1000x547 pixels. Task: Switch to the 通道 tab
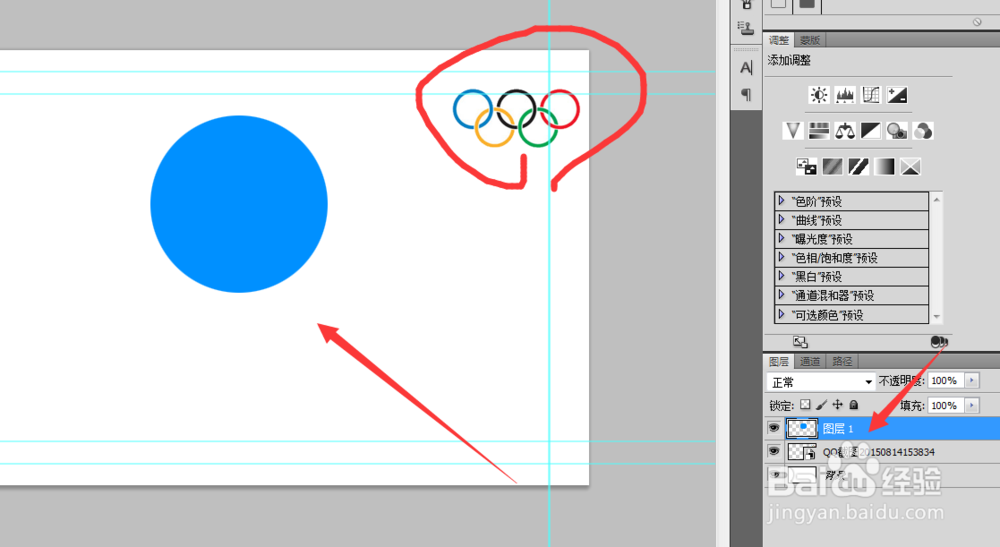coord(810,361)
